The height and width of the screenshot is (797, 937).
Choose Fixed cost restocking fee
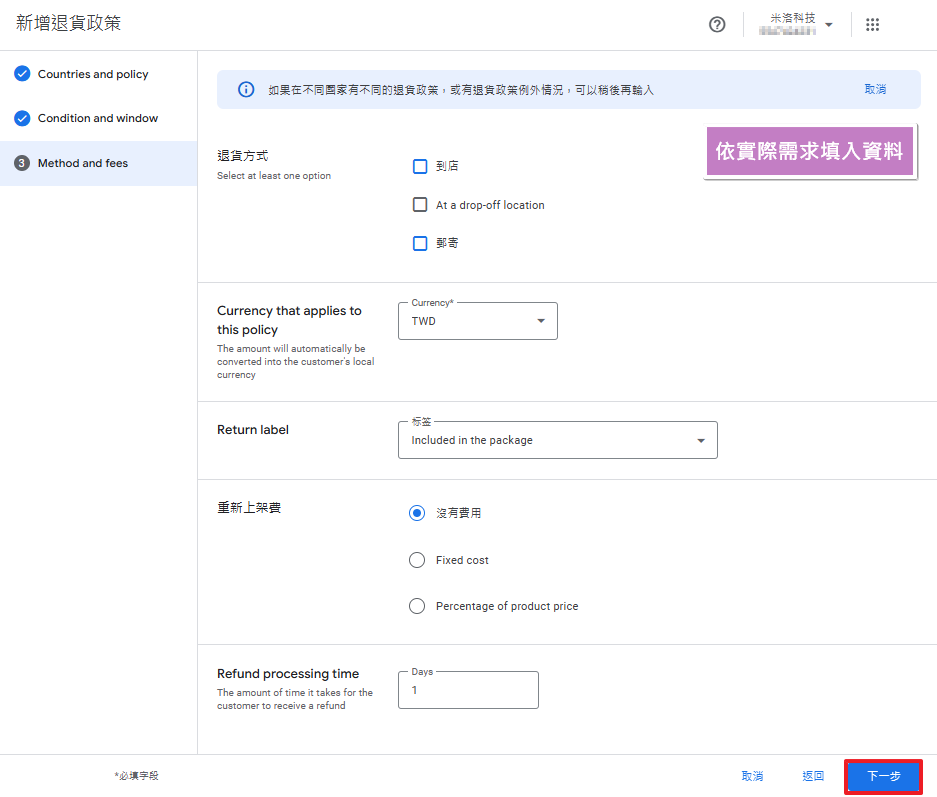point(417,560)
